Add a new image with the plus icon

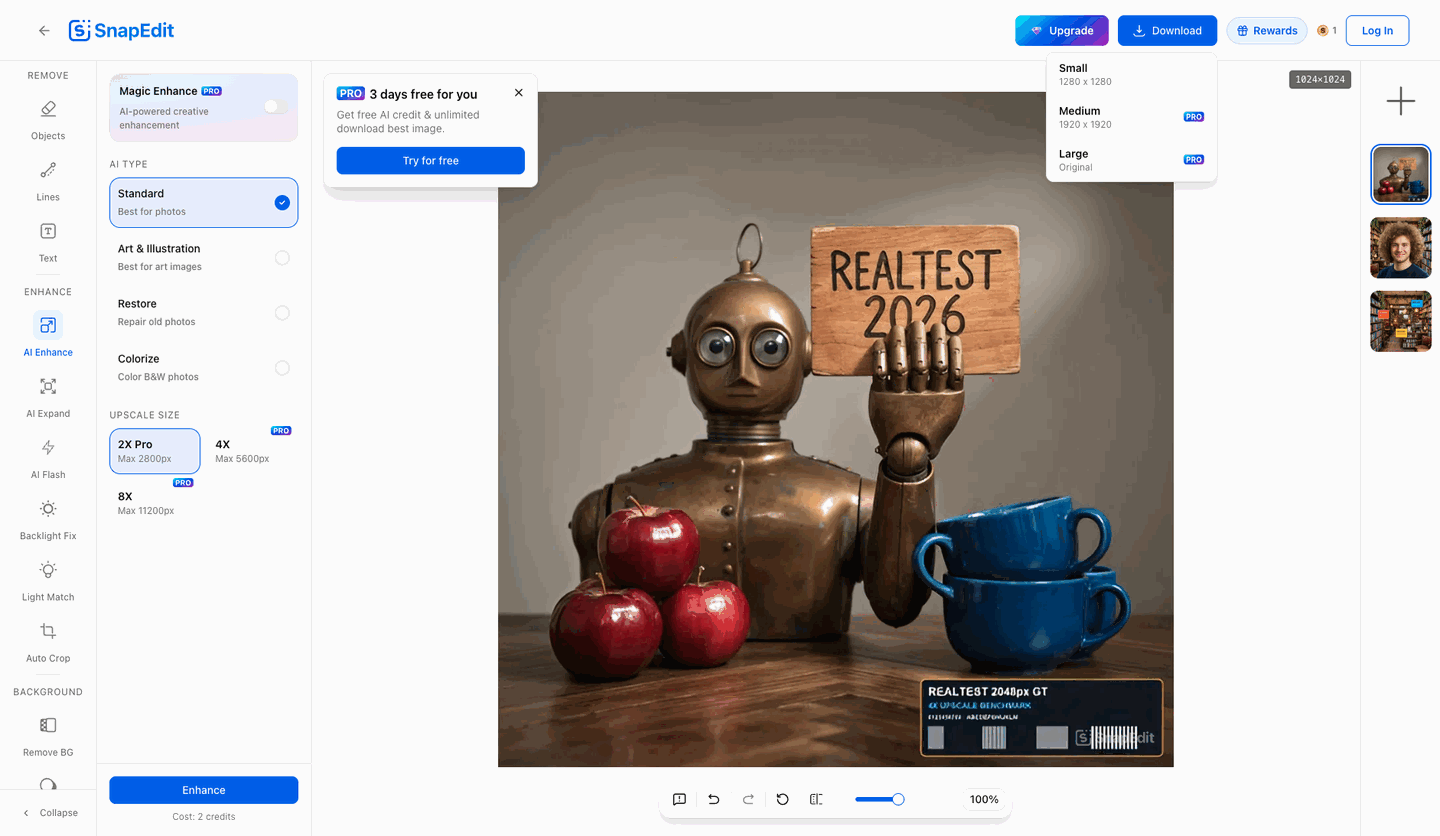pos(1400,101)
